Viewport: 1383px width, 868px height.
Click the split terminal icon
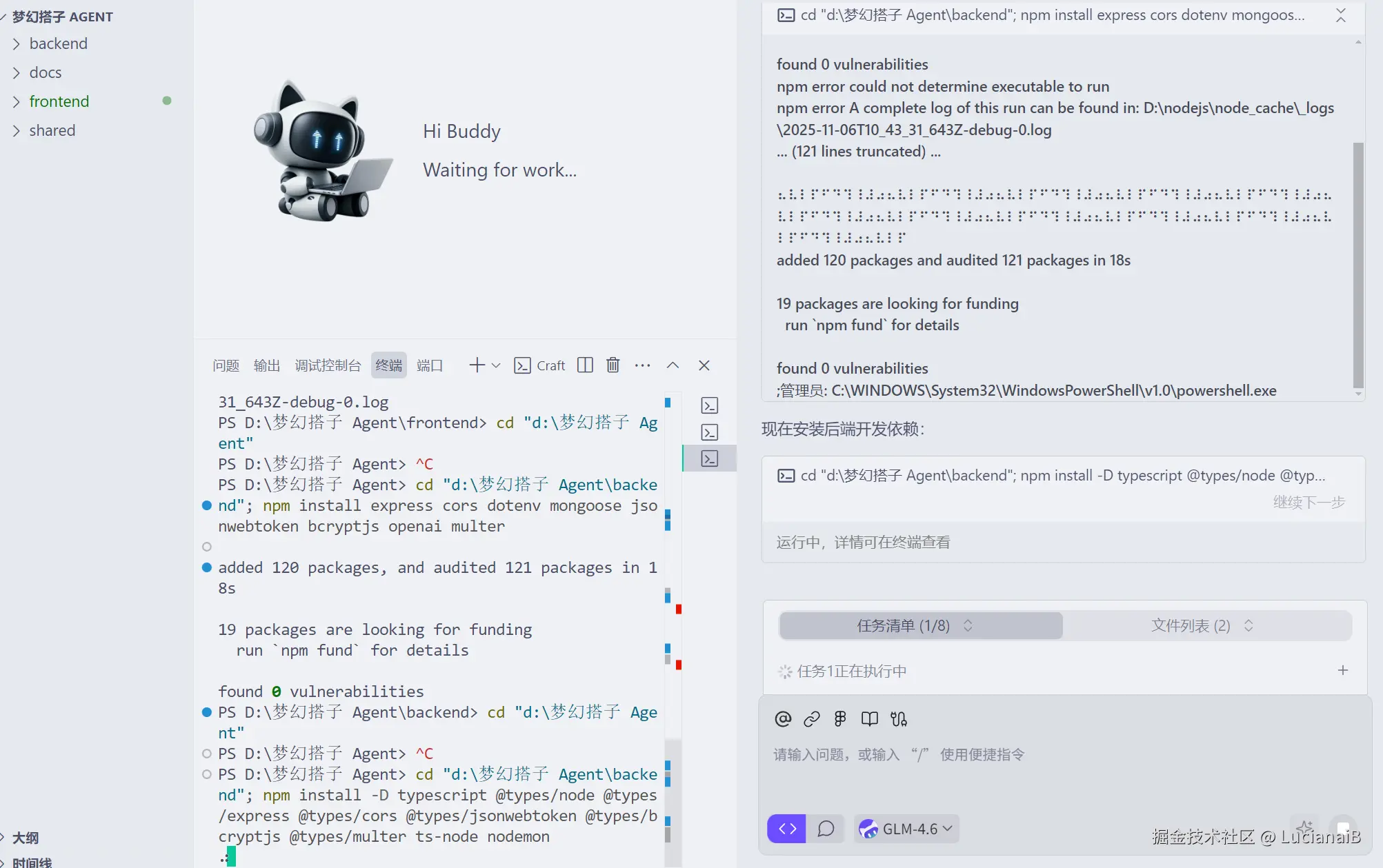[585, 365]
